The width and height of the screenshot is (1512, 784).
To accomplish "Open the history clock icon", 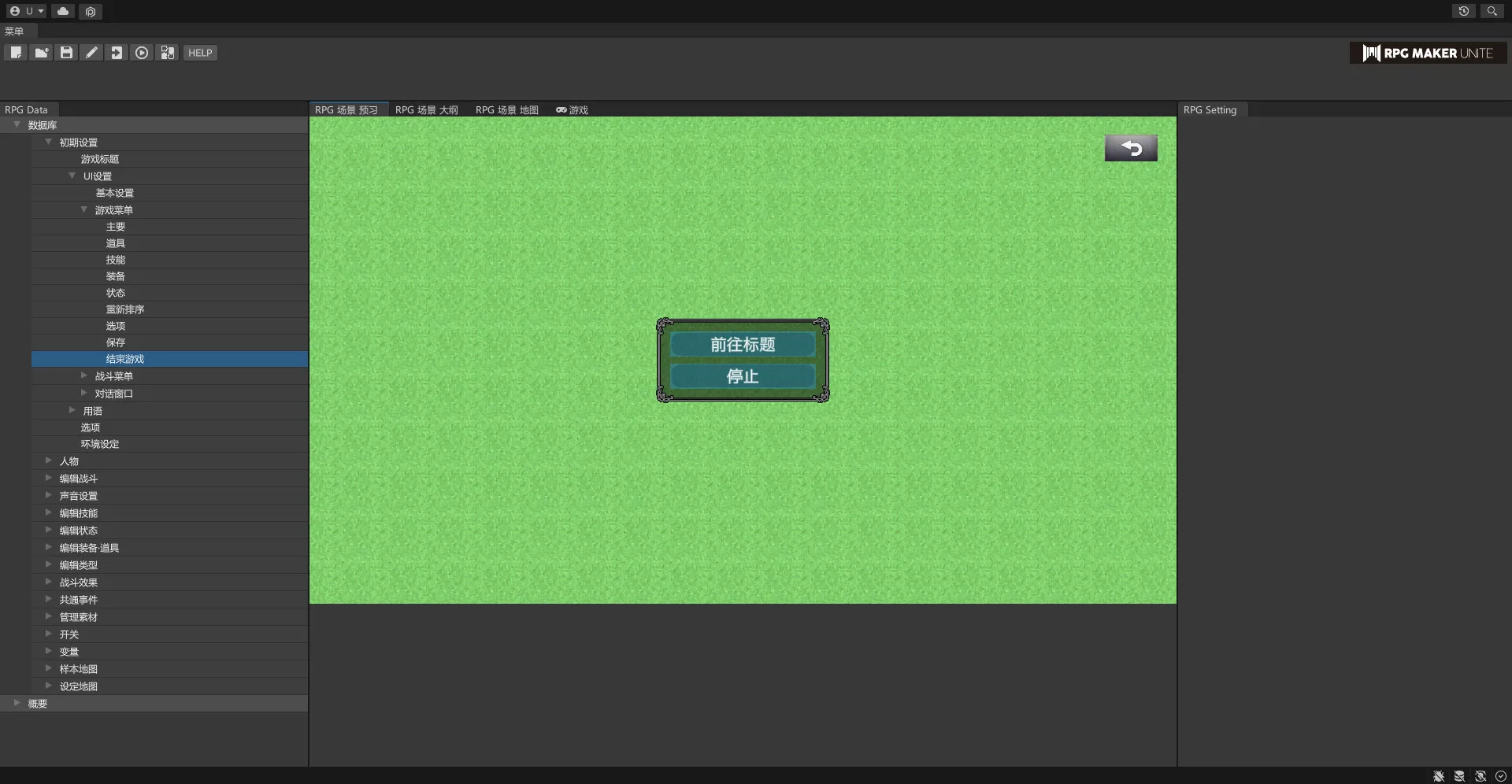I will click(1463, 11).
